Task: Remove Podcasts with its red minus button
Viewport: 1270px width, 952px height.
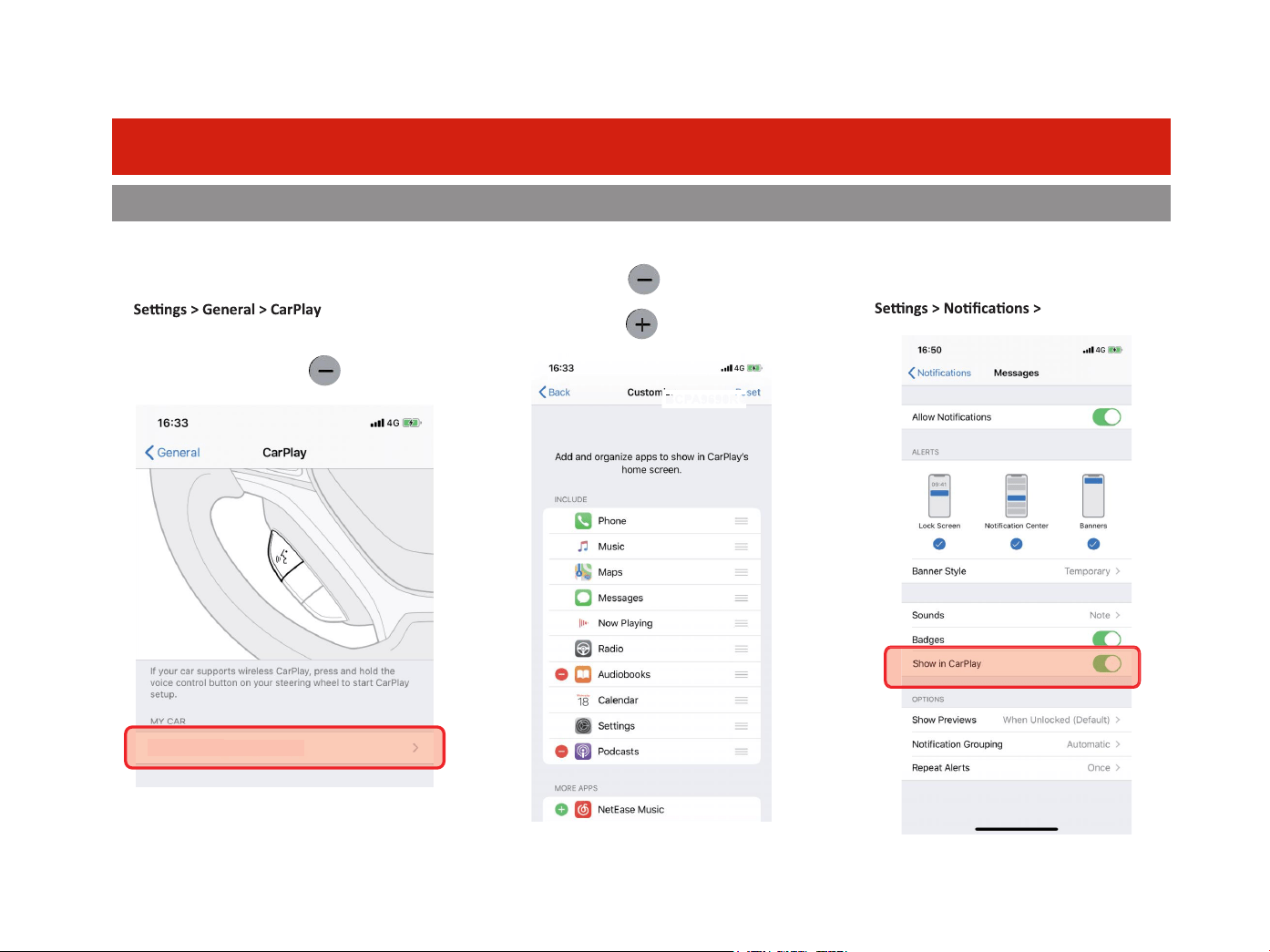Action: pos(561,752)
